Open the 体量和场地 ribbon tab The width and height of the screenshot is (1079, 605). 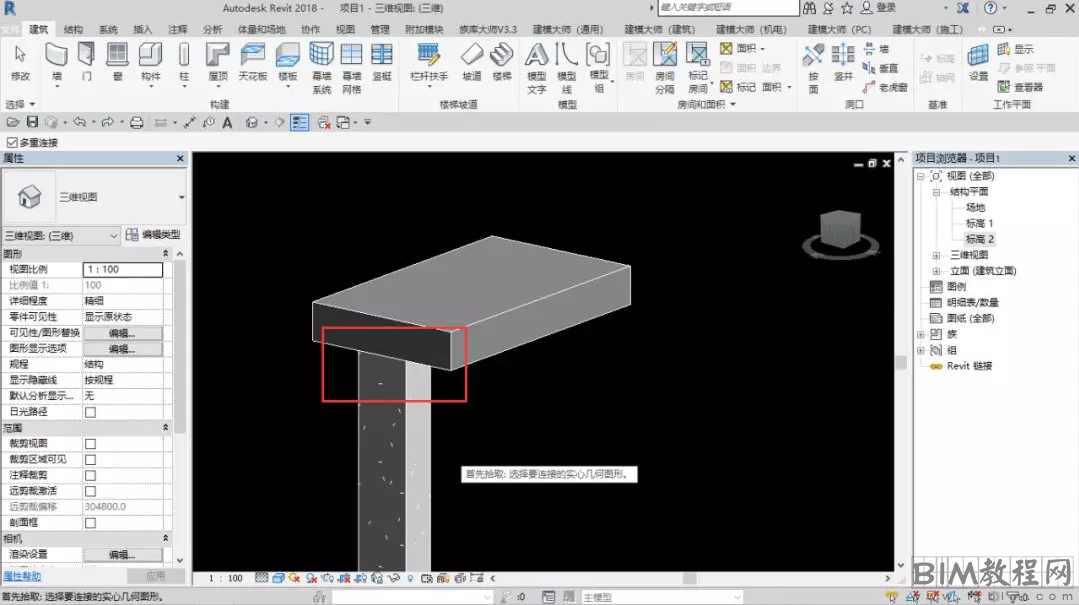point(261,29)
